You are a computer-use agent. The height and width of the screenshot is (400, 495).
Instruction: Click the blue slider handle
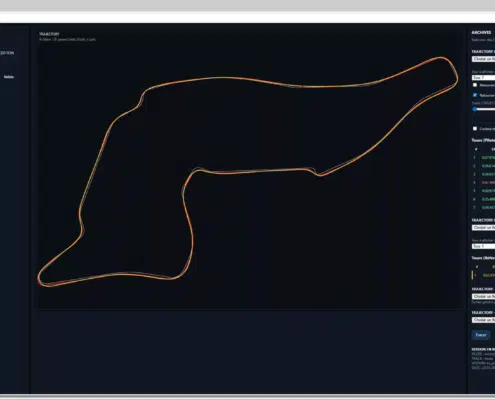pos(475,109)
